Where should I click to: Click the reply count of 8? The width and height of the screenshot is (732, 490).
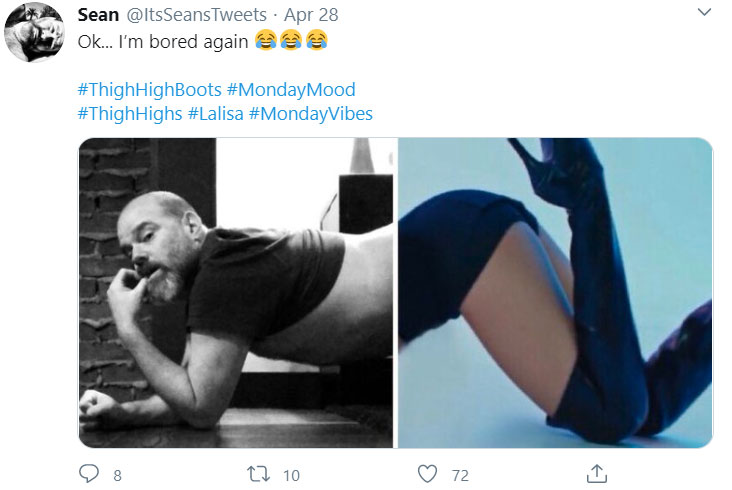pyautogui.click(x=117, y=475)
